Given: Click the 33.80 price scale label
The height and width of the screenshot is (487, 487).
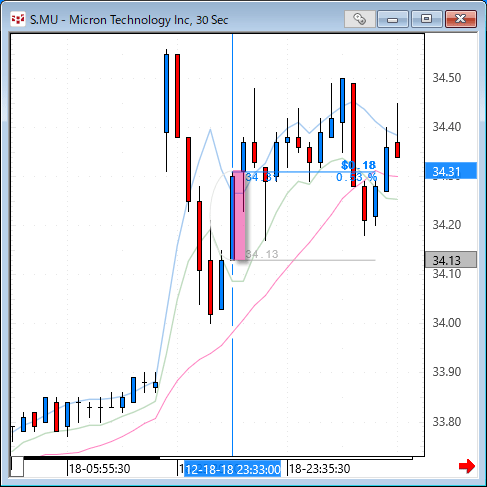Looking at the screenshot, I should pos(447,422).
